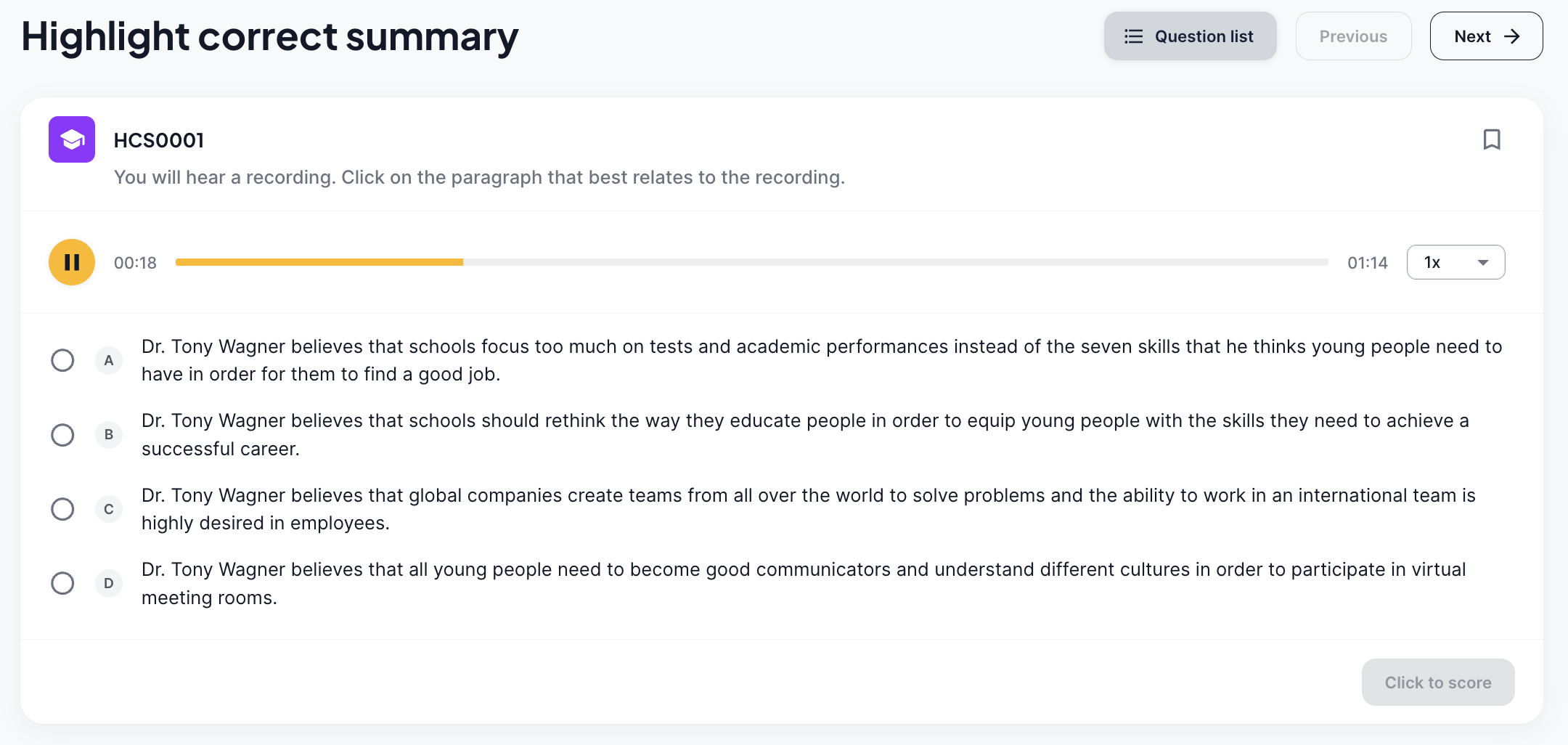This screenshot has height=745, width=1568.
Task: Click the purple graduation cap icon
Action: pos(72,139)
